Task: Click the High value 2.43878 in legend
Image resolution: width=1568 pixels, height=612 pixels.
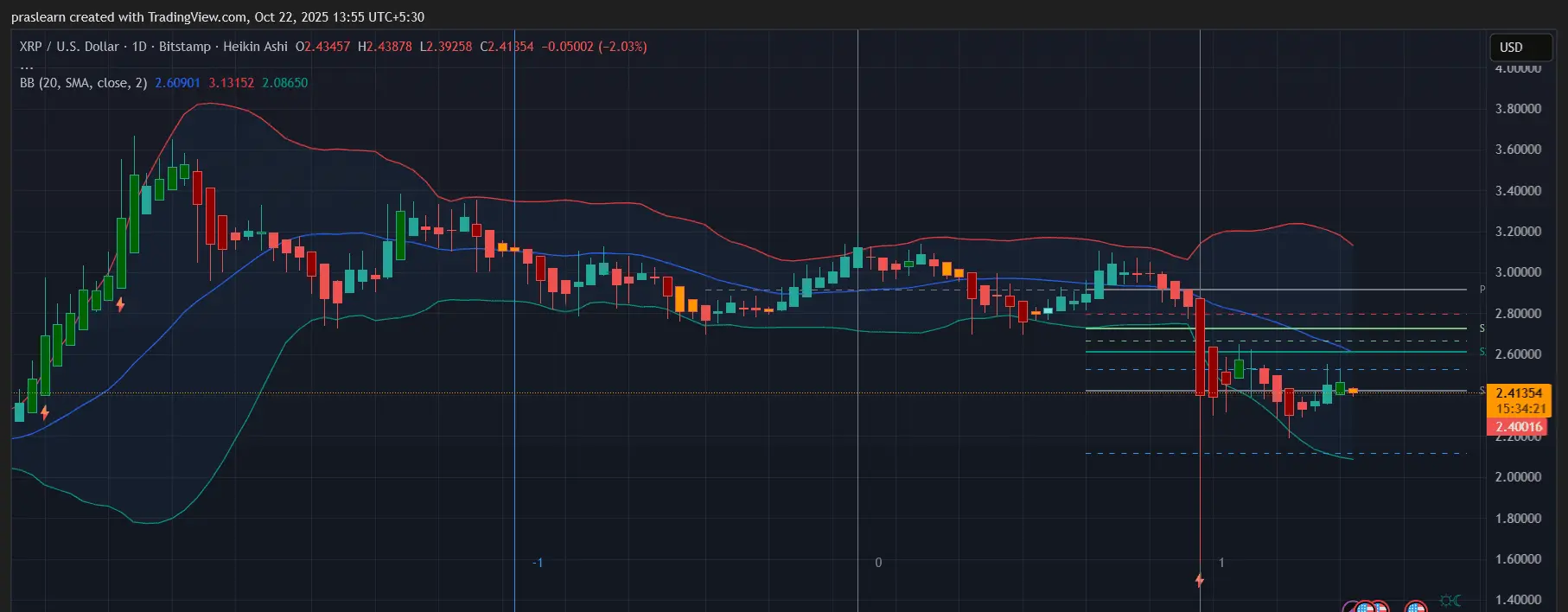Action: pyautogui.click(x=389, y=47)
